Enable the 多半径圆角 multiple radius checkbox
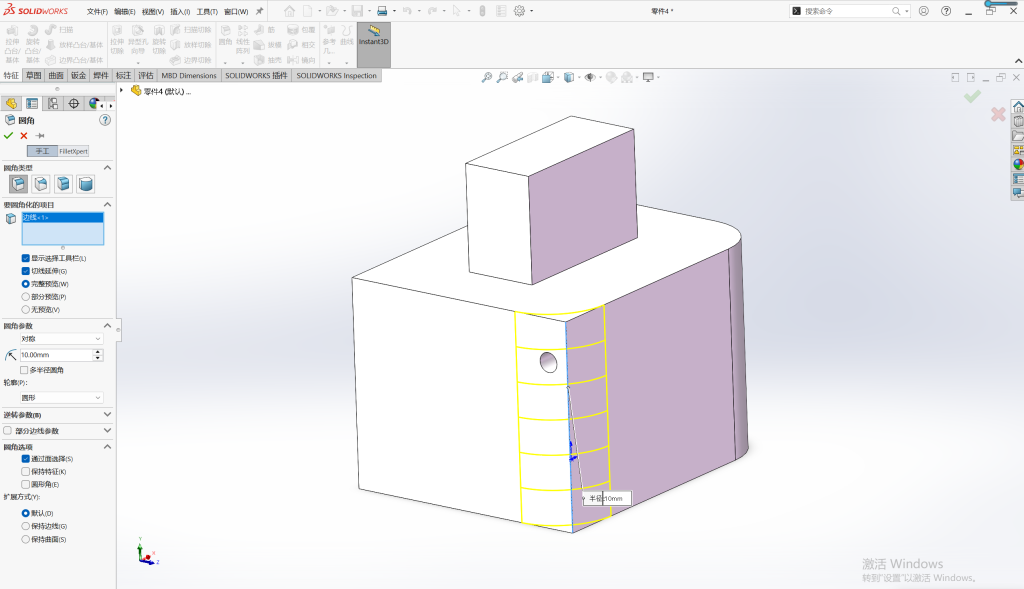Viewport: 1024px width, 589px height. (24, 370)
